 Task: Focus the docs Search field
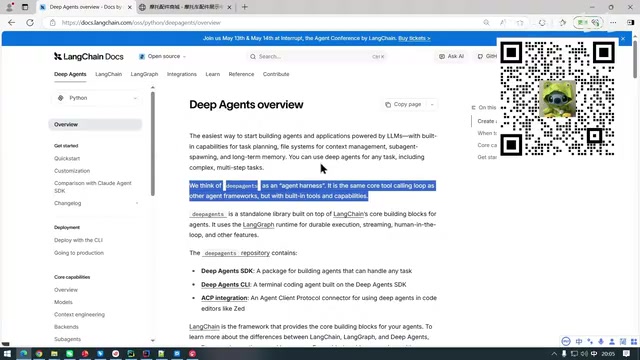tap(317, 56)
